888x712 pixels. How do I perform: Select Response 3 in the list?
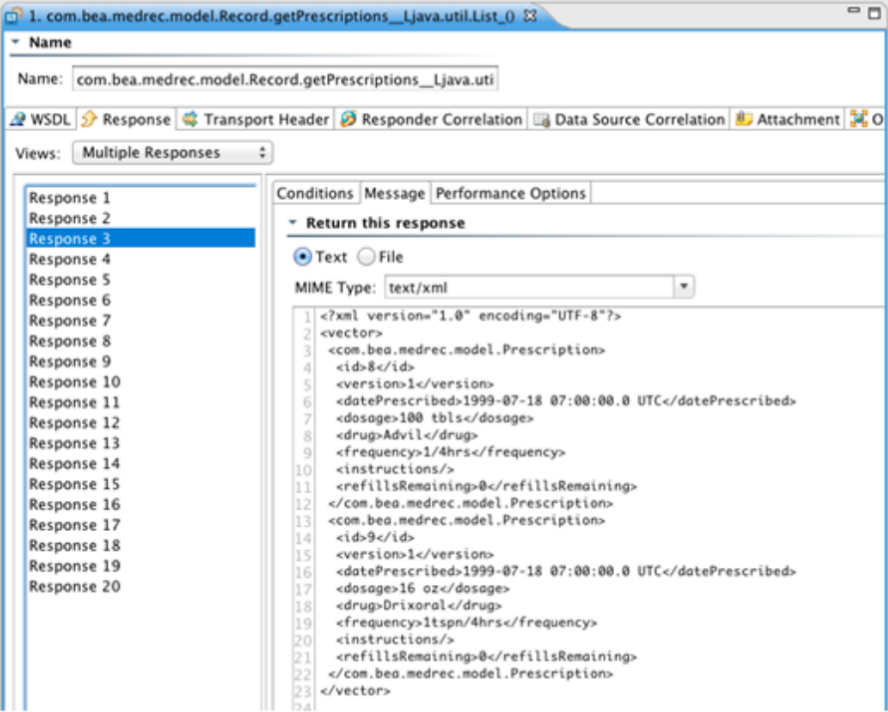click(x=141, y=238)
